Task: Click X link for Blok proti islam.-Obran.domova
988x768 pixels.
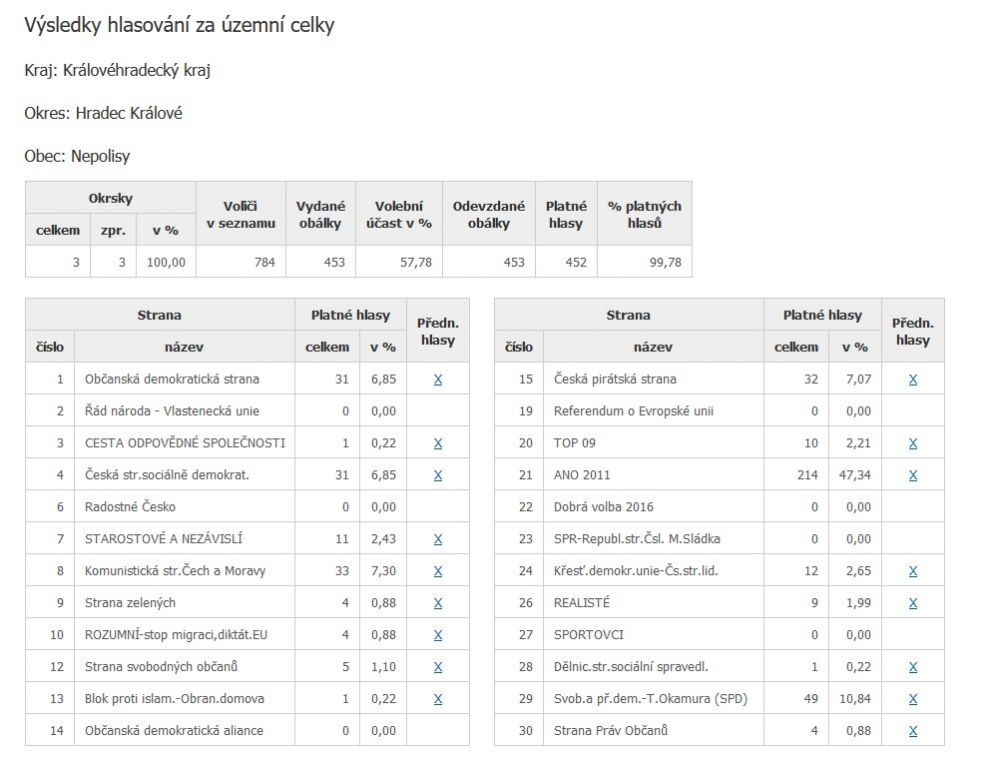Action: click(x=438, y=699)
